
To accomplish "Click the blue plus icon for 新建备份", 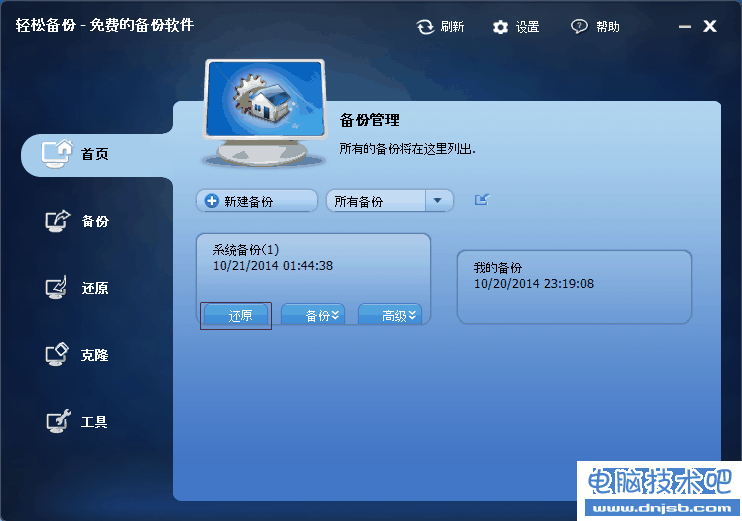I will point(212,201).
